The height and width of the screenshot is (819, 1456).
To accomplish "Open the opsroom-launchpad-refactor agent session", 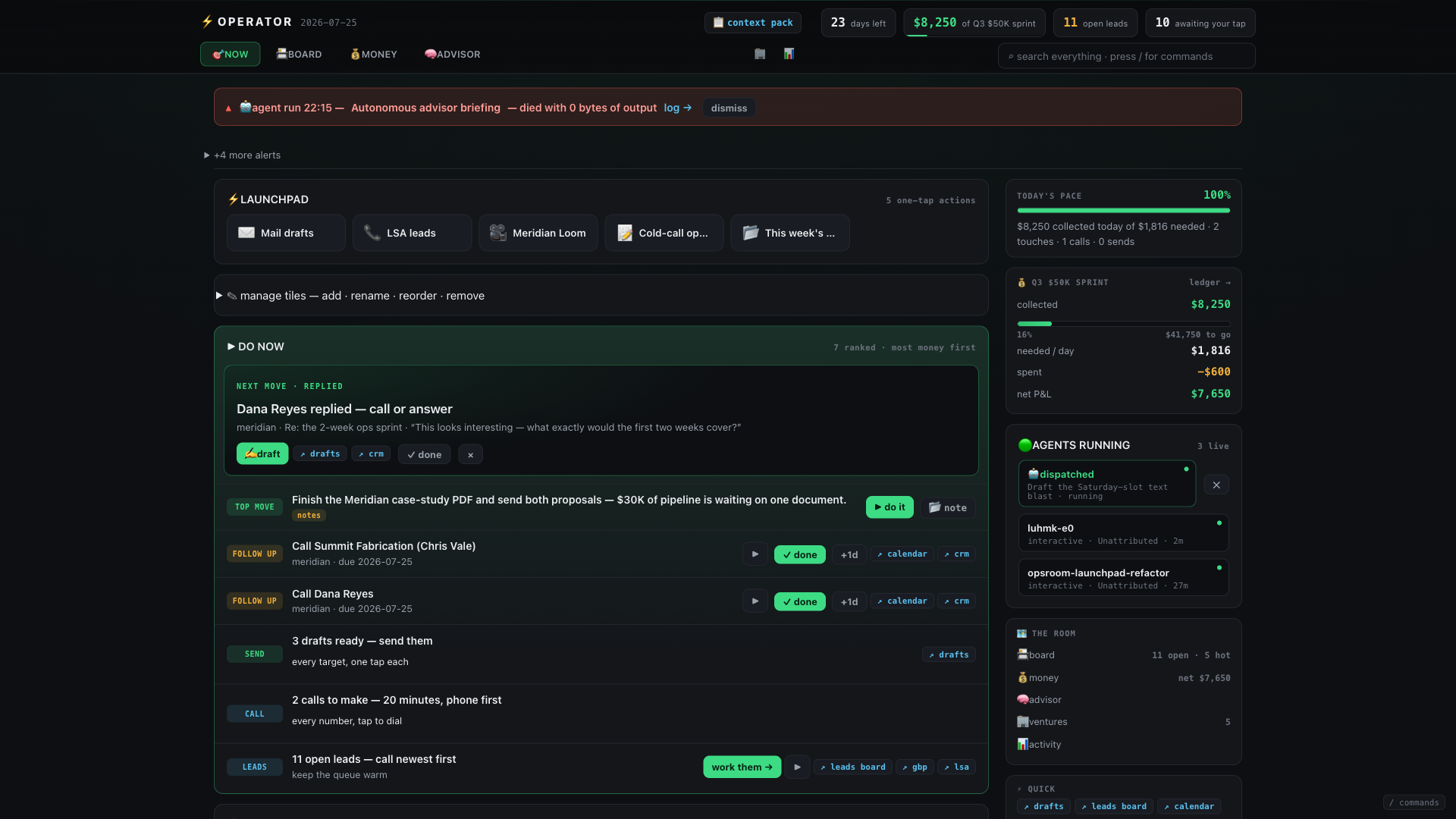I will pos(1123,578).
